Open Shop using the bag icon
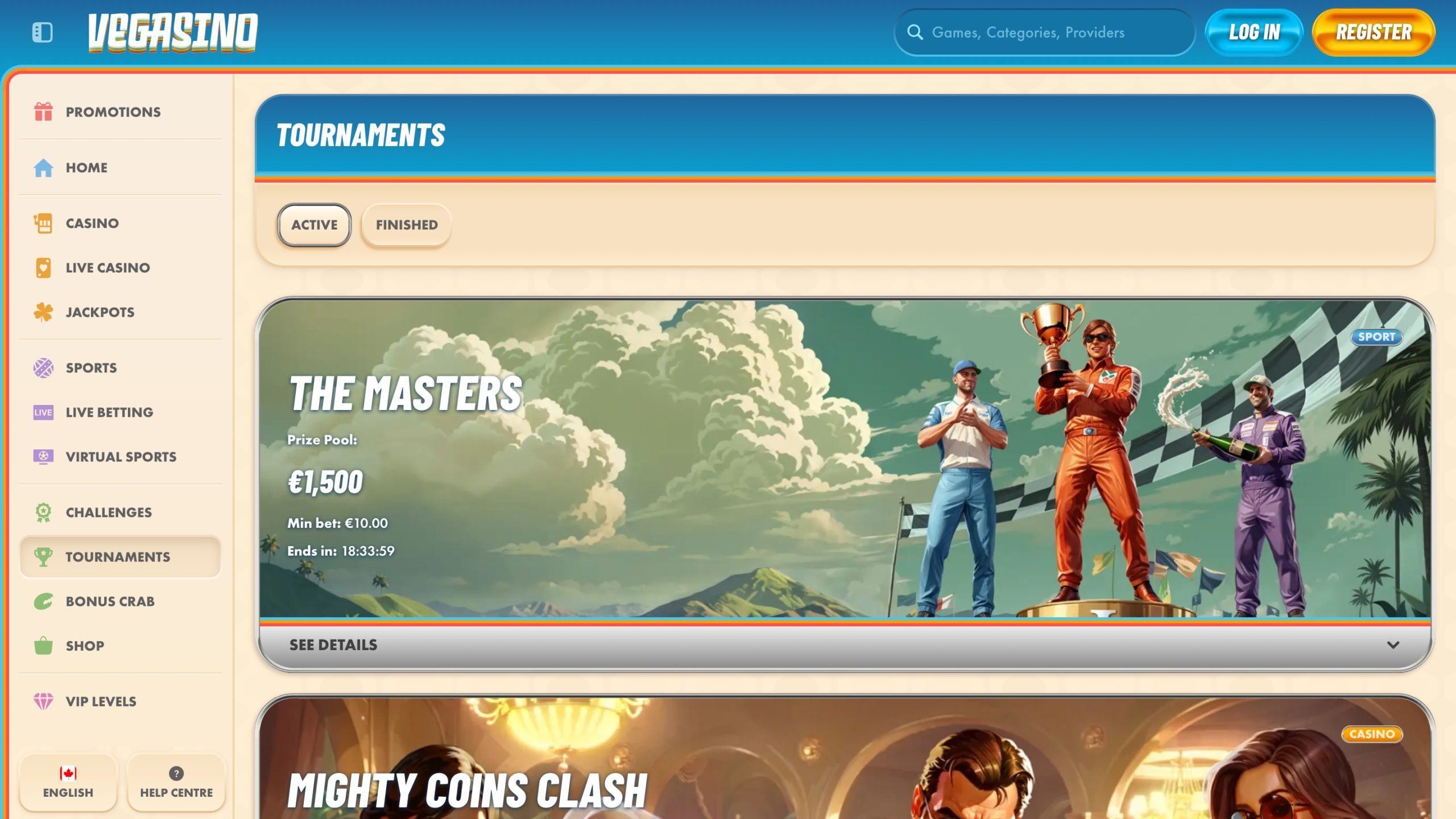The image size is (1456, 819). [43, 646]
